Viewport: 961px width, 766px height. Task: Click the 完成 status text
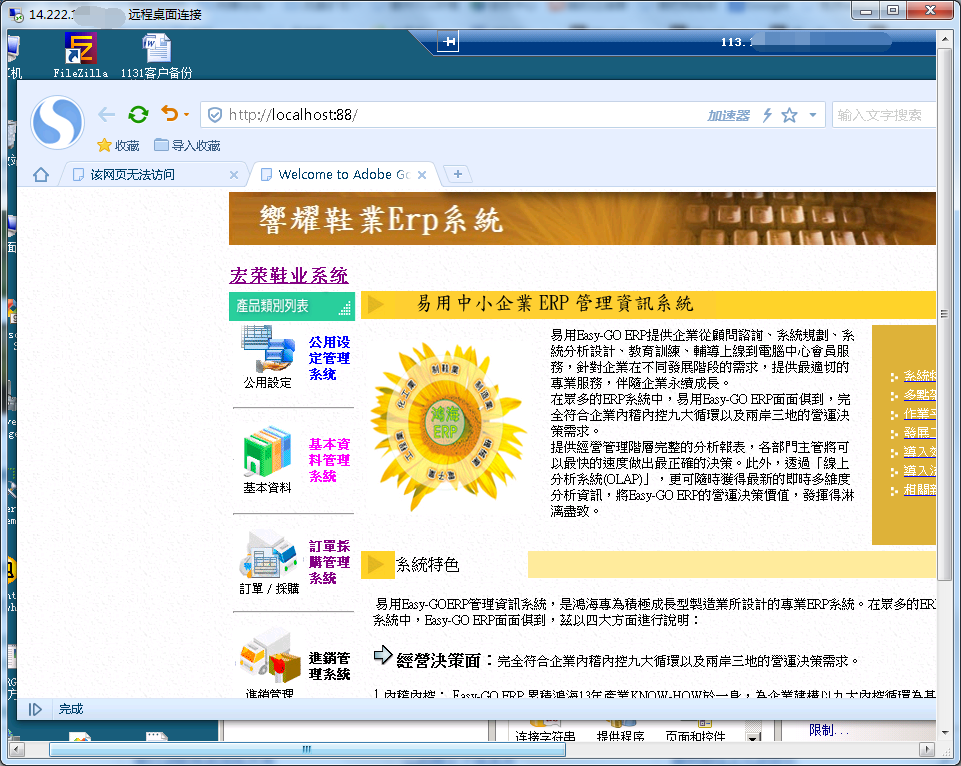[70, 709]
